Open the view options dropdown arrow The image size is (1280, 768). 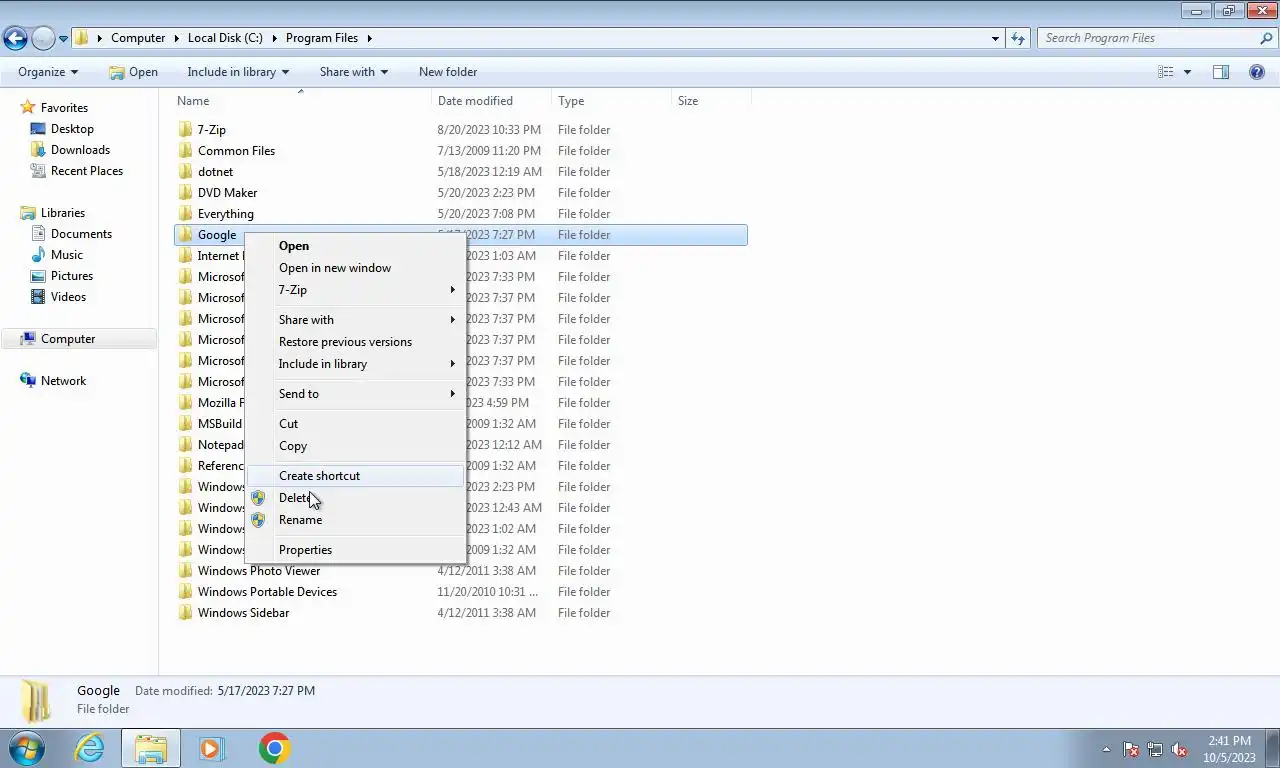click(x=1188, y=72)
